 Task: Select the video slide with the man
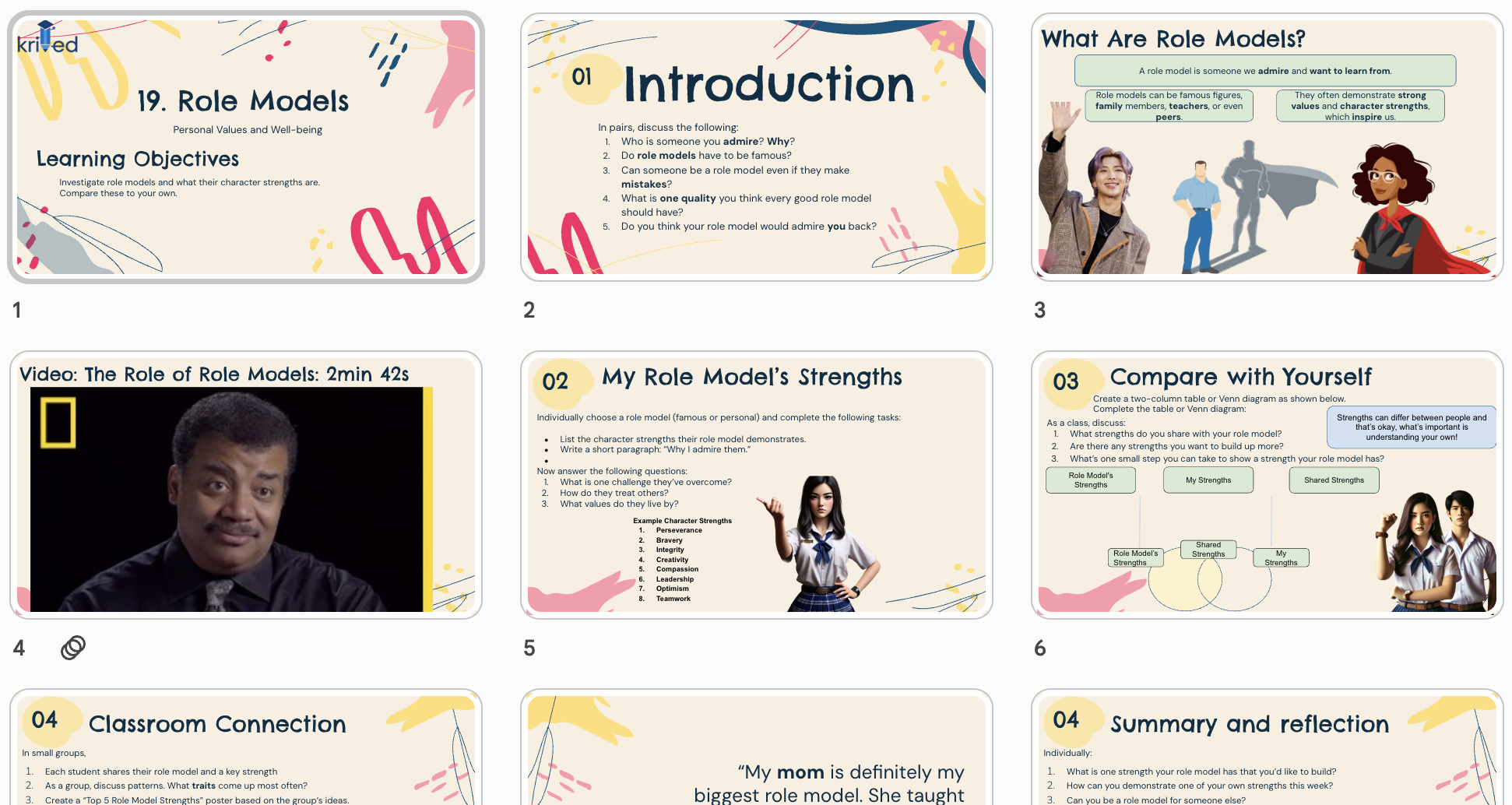(x=246, y=485)
